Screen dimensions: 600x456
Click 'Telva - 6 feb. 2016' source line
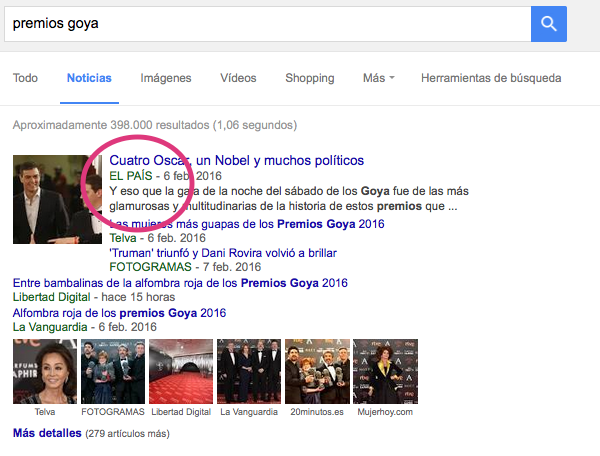(158, 238)
